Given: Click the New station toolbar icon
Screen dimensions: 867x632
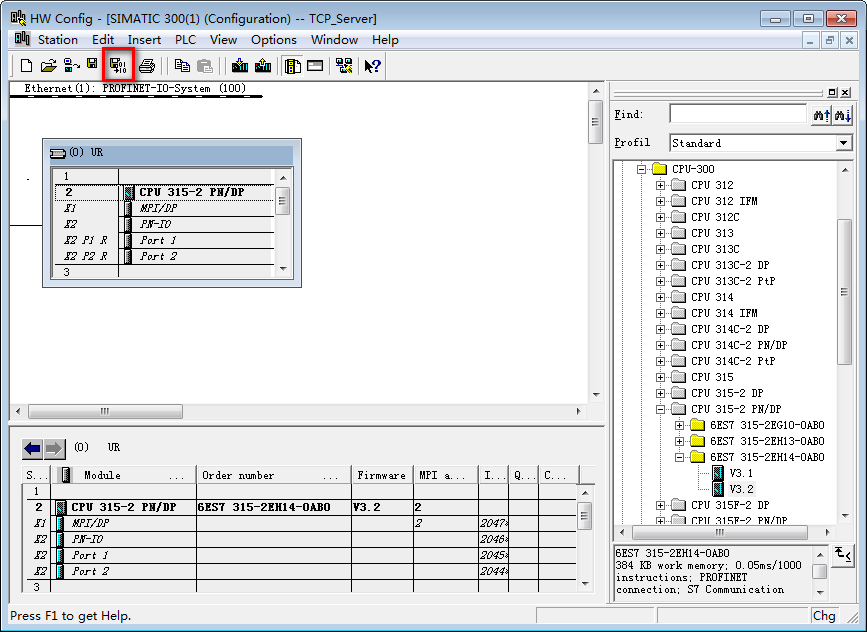Looking at the screenshot, I should tap(27, 66).
